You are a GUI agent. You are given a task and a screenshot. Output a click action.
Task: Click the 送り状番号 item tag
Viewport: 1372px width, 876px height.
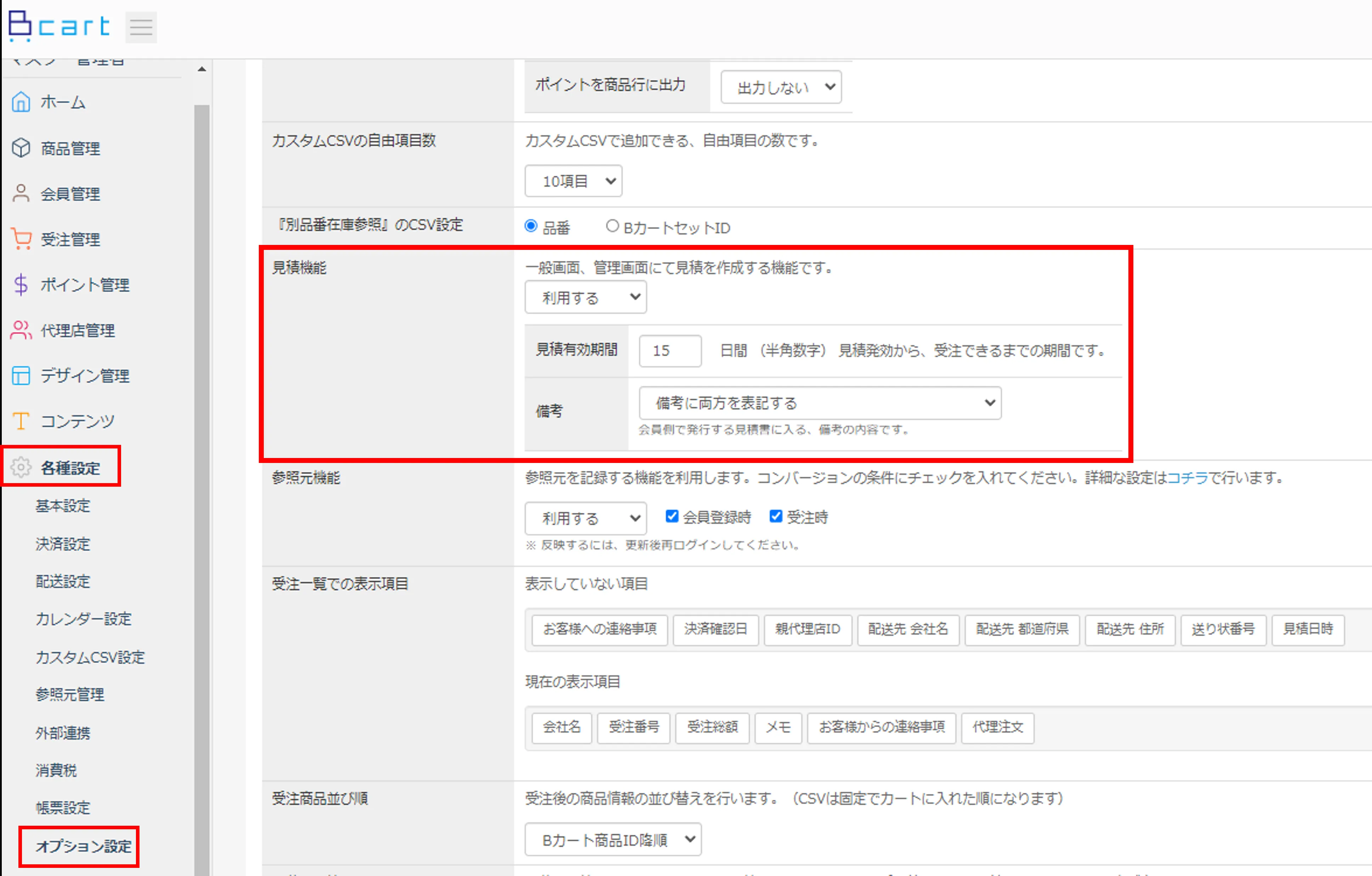point(1223,629)
